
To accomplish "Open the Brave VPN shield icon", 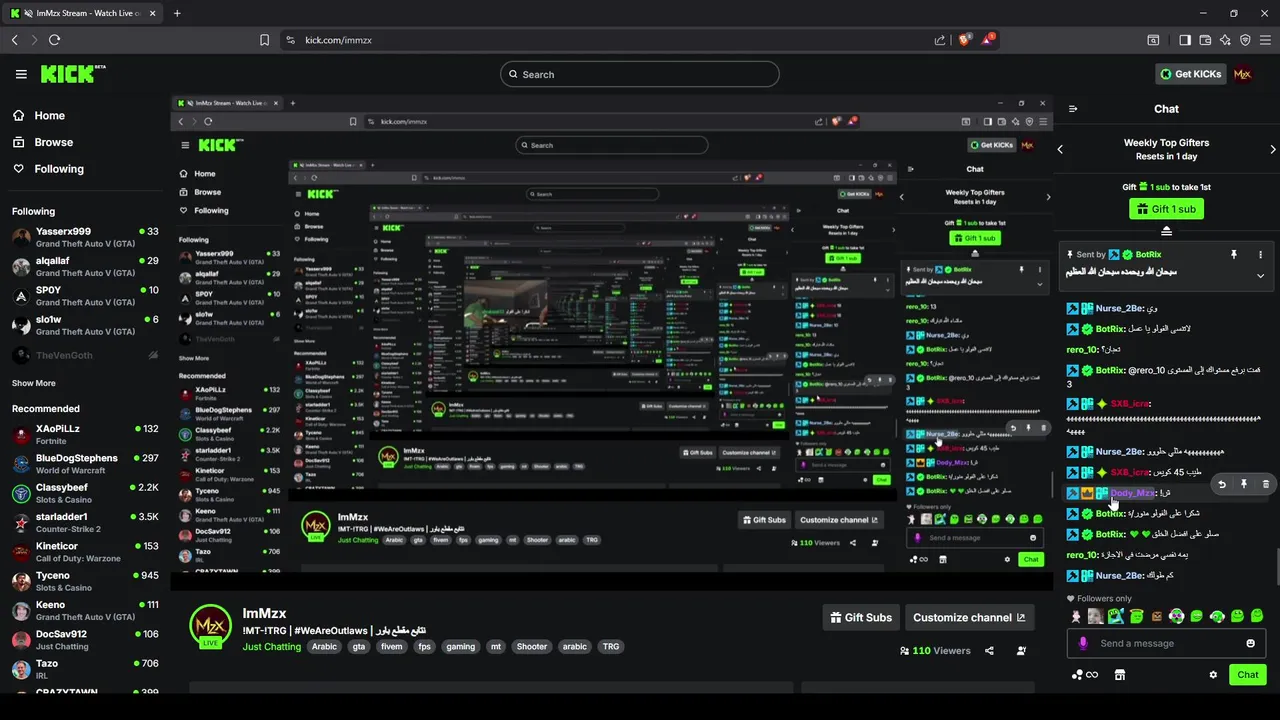I will [x=1245, y=40].
